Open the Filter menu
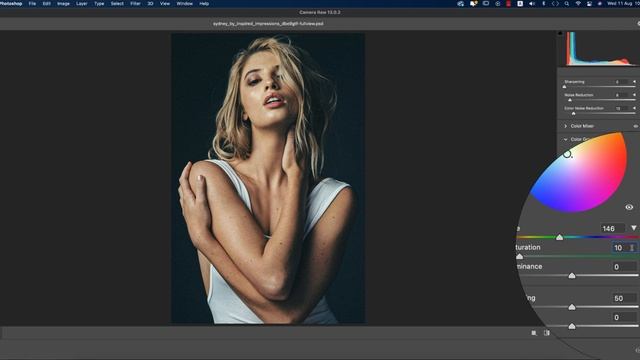 (x=136, y=4)
